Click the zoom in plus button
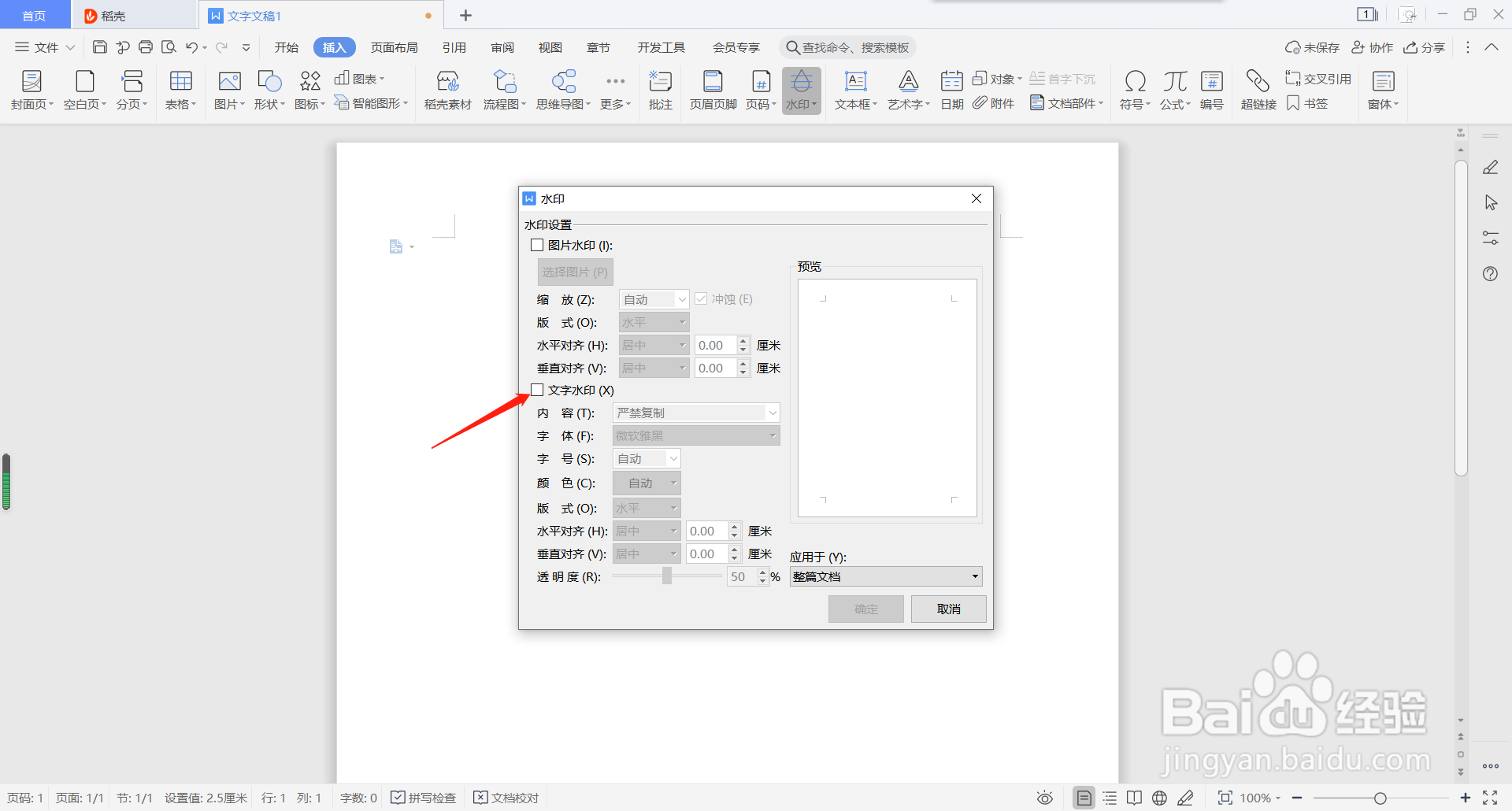The image size is (1512, 811). pos(1465,798)
